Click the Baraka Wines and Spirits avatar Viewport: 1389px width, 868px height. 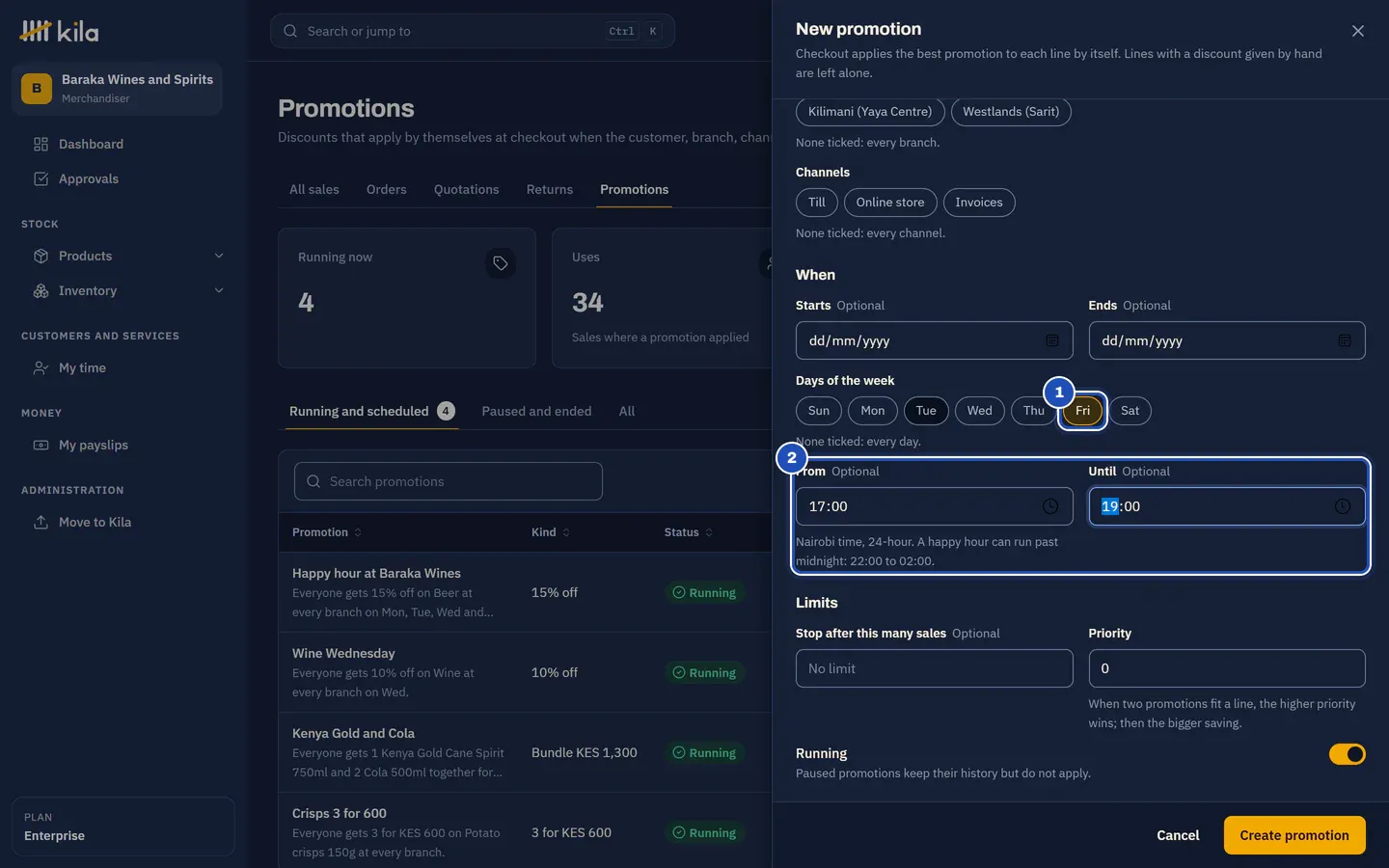tap(37, 88)
